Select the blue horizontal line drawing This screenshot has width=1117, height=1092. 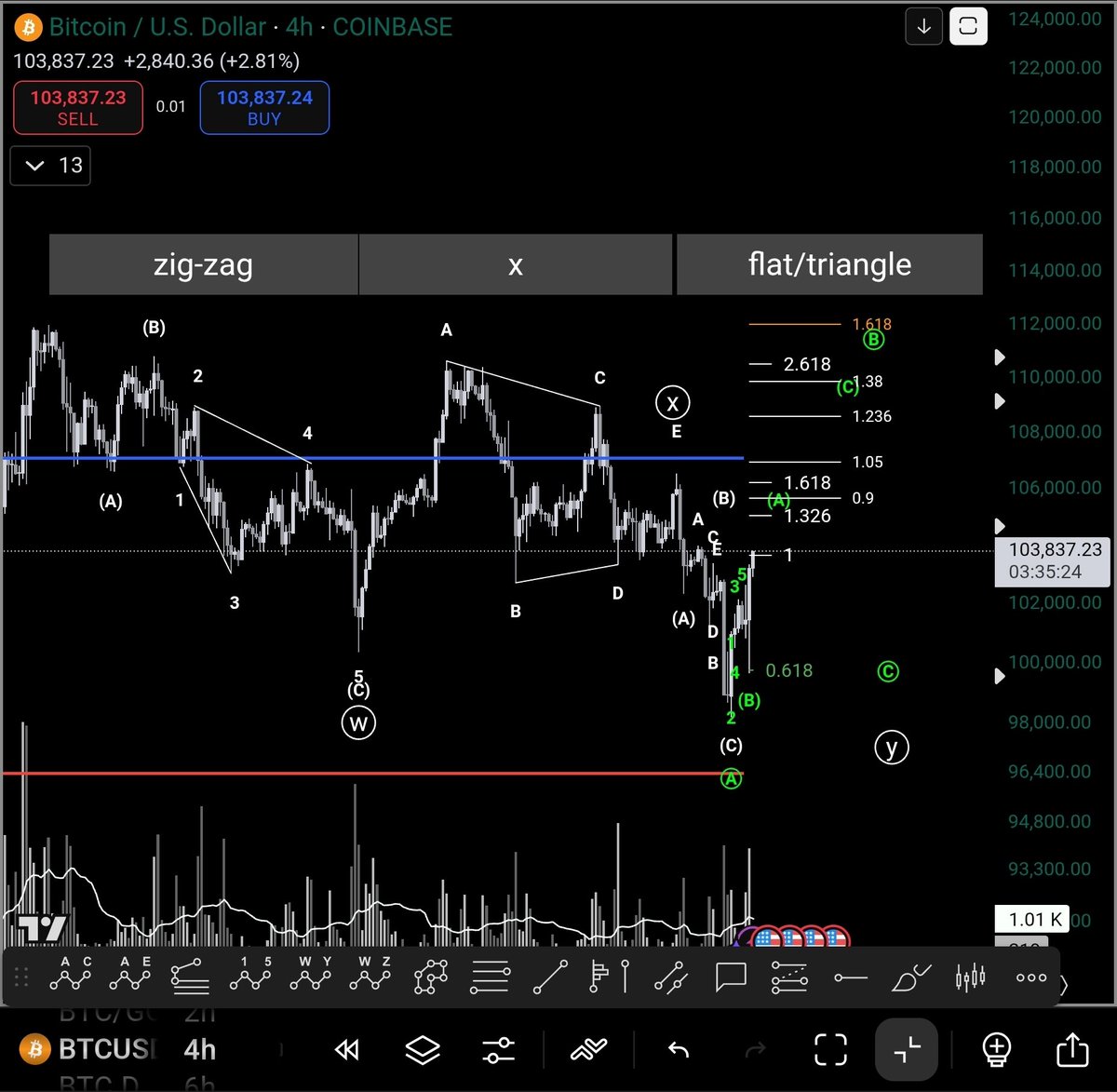[x=372, y=458]
